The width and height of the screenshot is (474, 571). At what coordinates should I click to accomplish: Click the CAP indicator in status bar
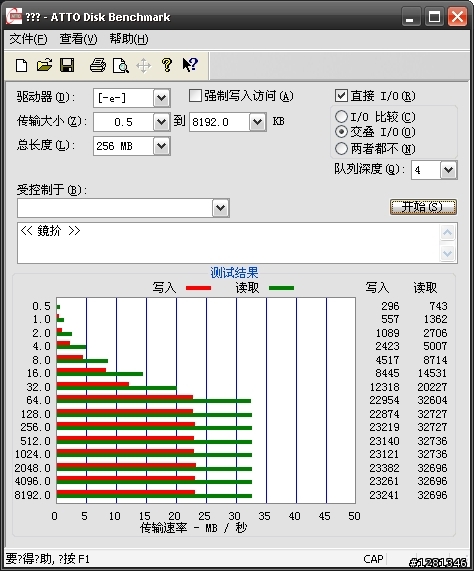click(373, 559)
